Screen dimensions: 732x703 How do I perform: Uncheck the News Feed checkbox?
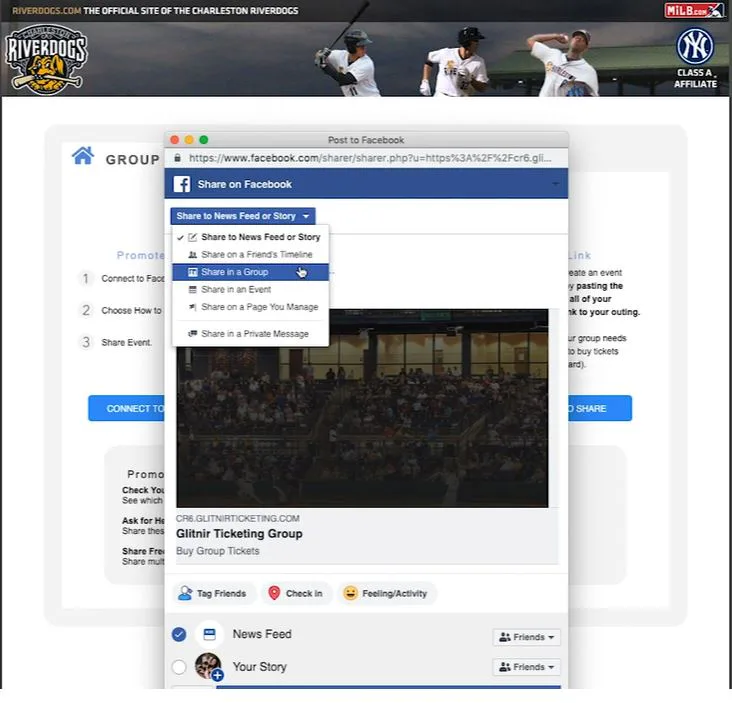click(179, 634)
